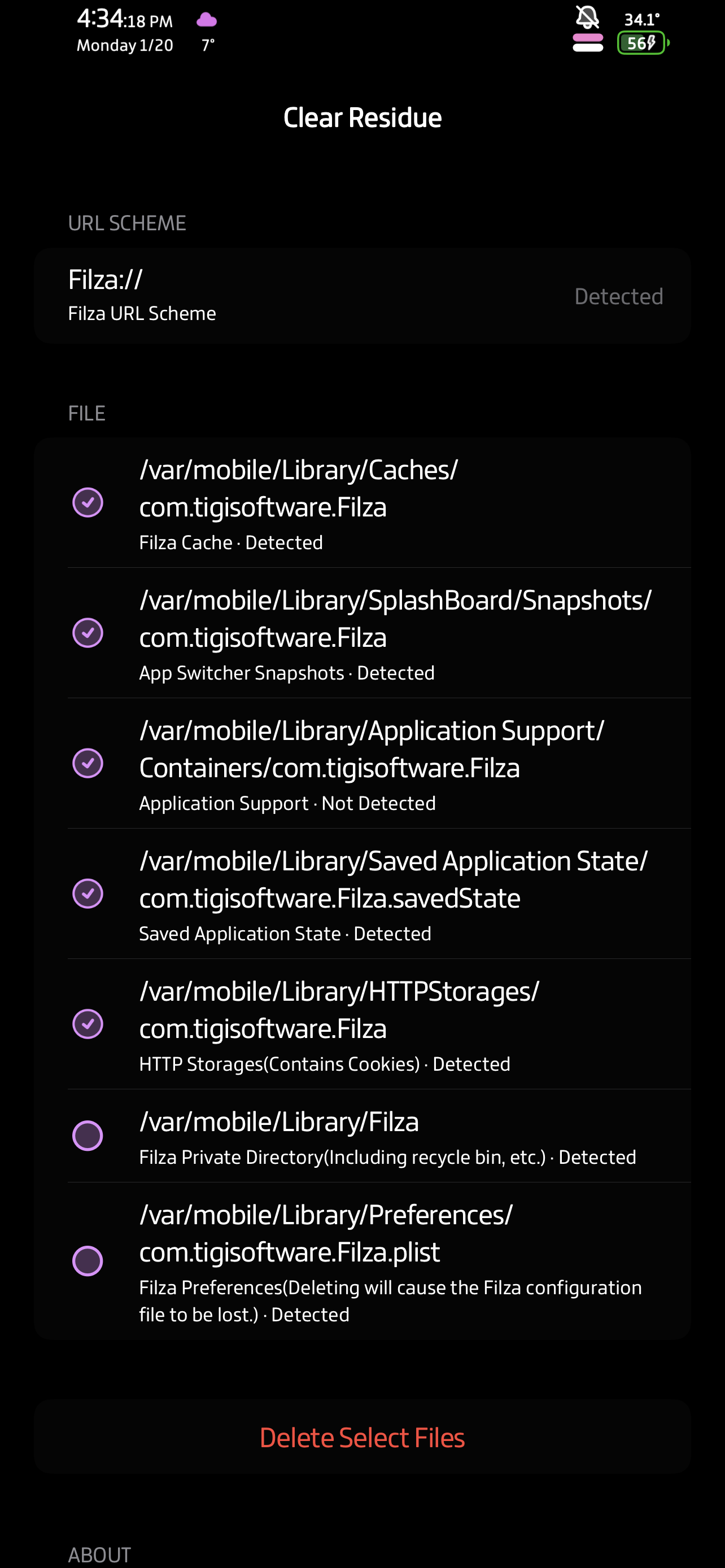Tap the cloud weather icon in status bar
The width and height of the screenshot is (725, 1568).
[206, 20]
